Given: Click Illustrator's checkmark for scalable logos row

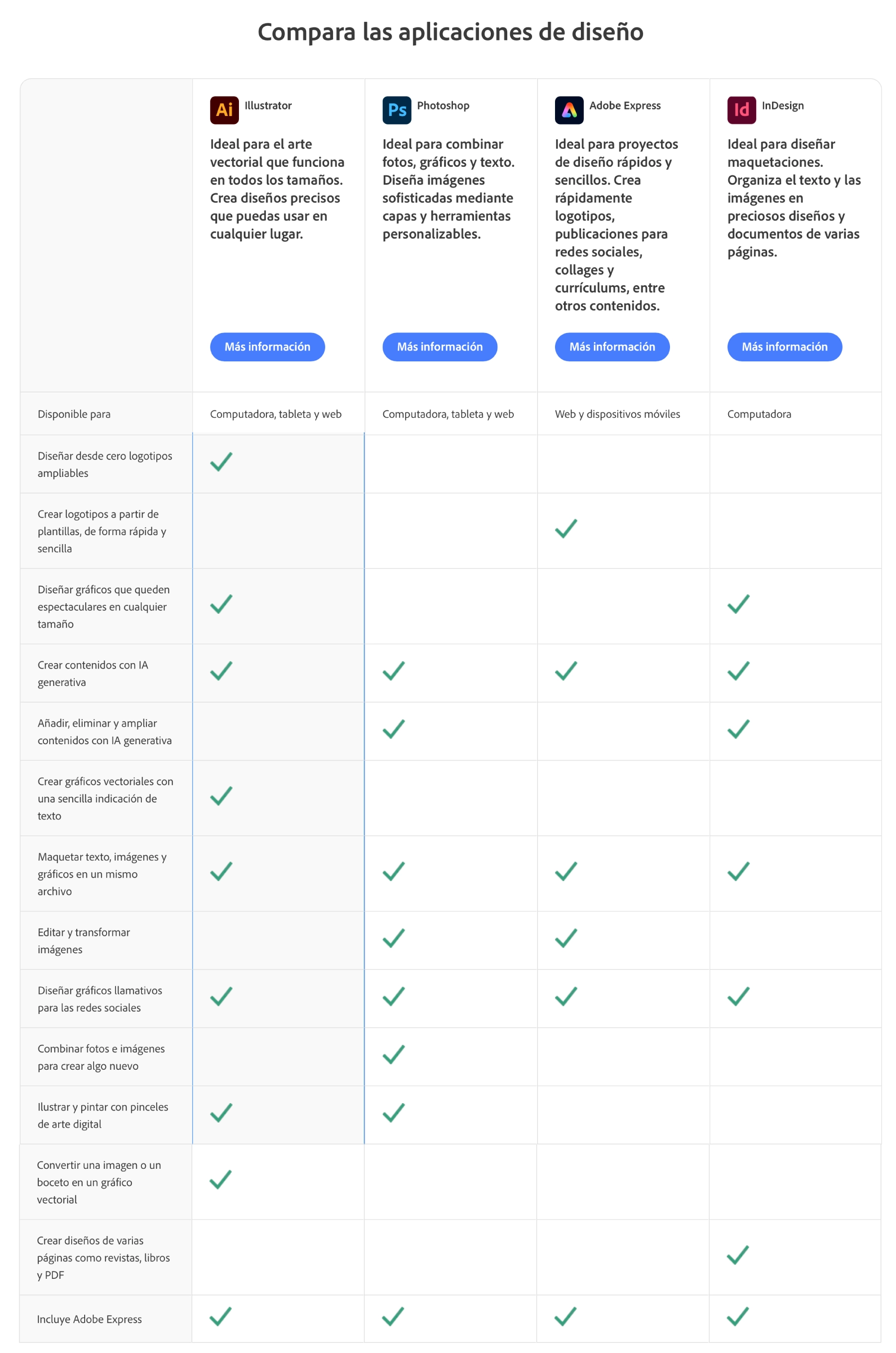Looking at the screenshot, I should tap(221, 461).
